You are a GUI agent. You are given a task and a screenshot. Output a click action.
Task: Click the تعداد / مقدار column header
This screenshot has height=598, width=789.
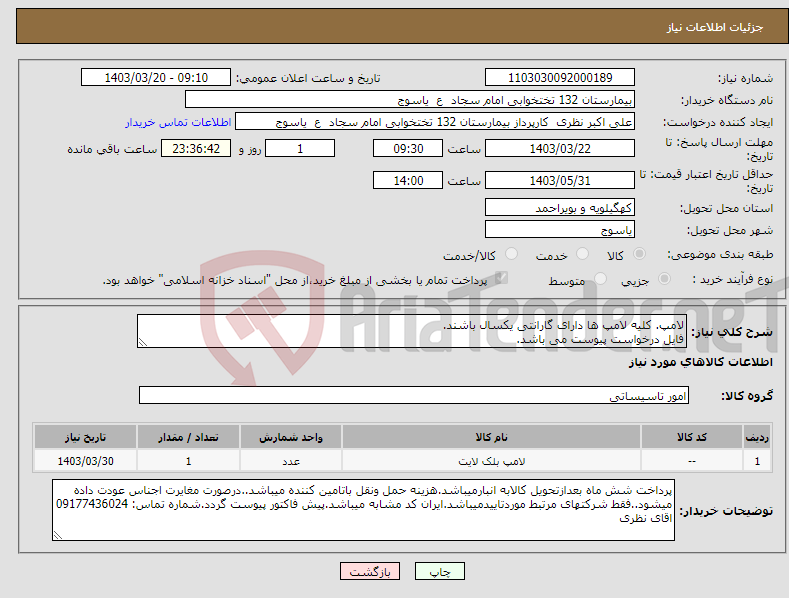tap(188, 437)
